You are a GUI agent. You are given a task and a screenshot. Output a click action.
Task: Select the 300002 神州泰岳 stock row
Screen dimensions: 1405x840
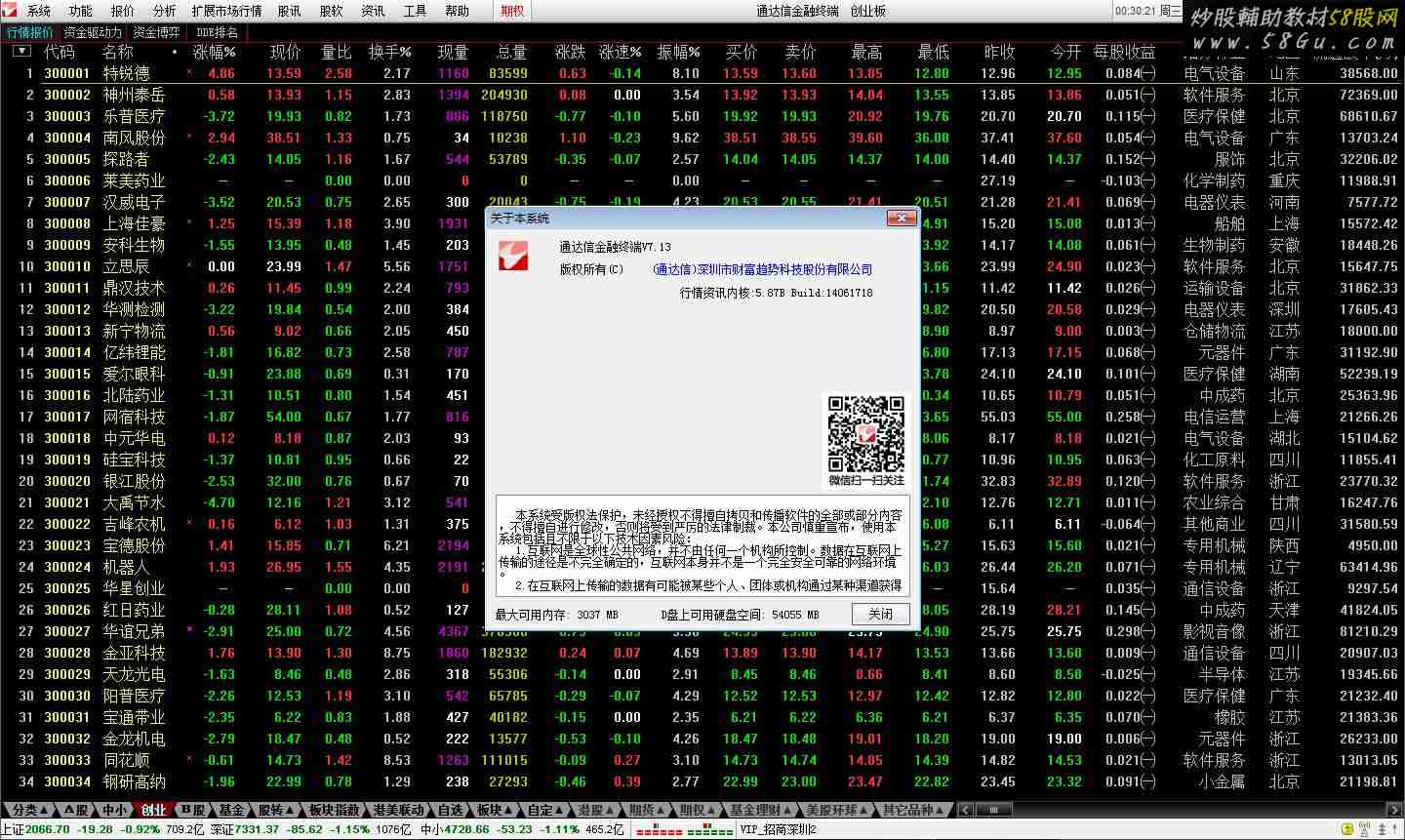pos(702,95)
